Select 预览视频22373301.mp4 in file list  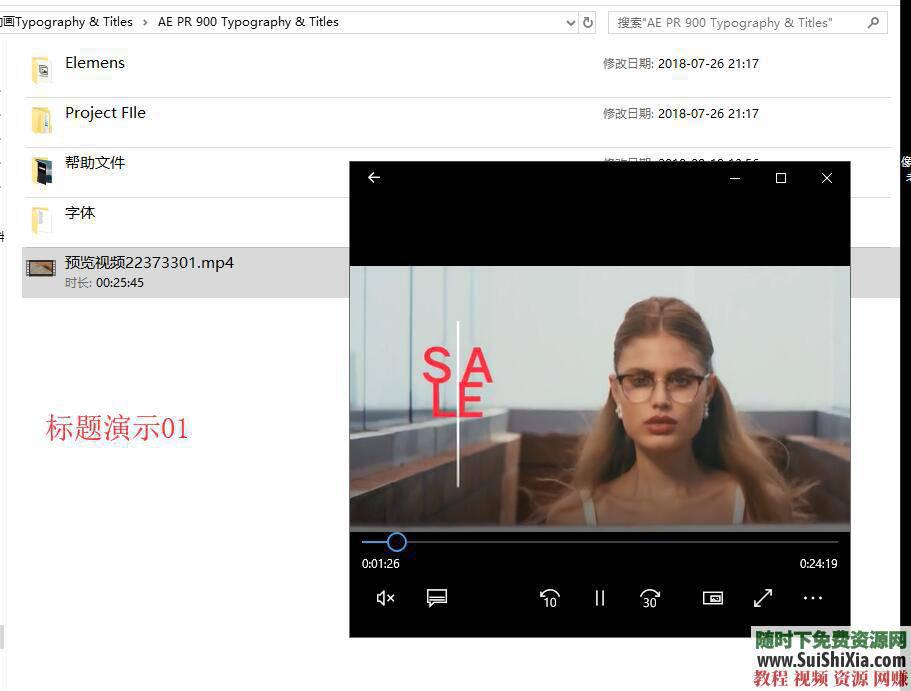click(149, 263)
